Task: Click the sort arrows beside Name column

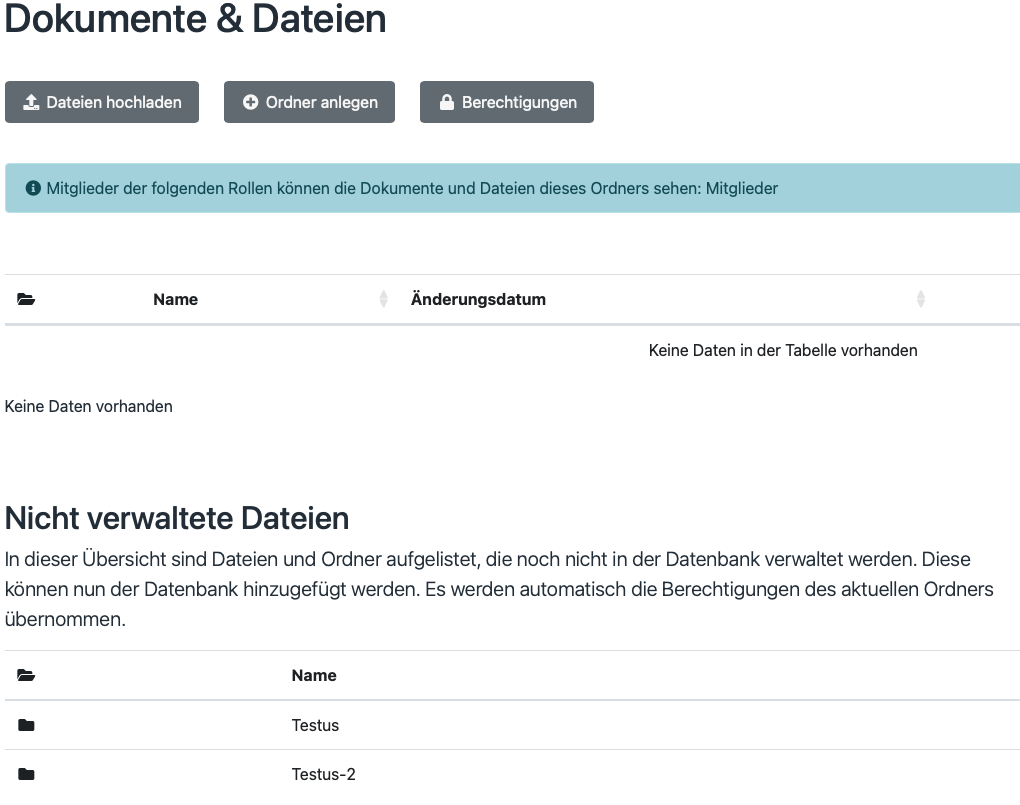Action: [383, 299]
